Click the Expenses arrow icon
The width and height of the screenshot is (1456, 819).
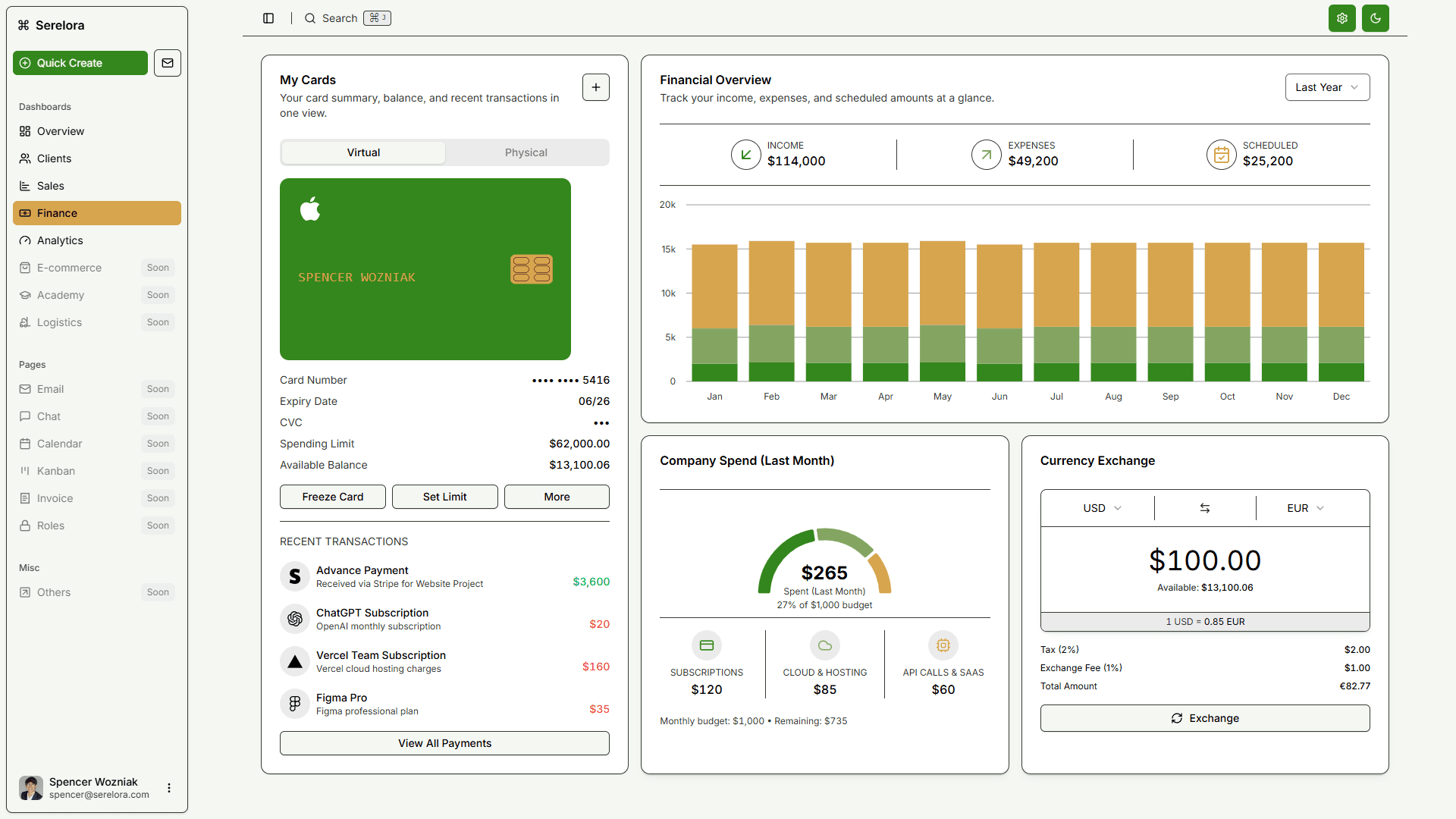(987, 154)
